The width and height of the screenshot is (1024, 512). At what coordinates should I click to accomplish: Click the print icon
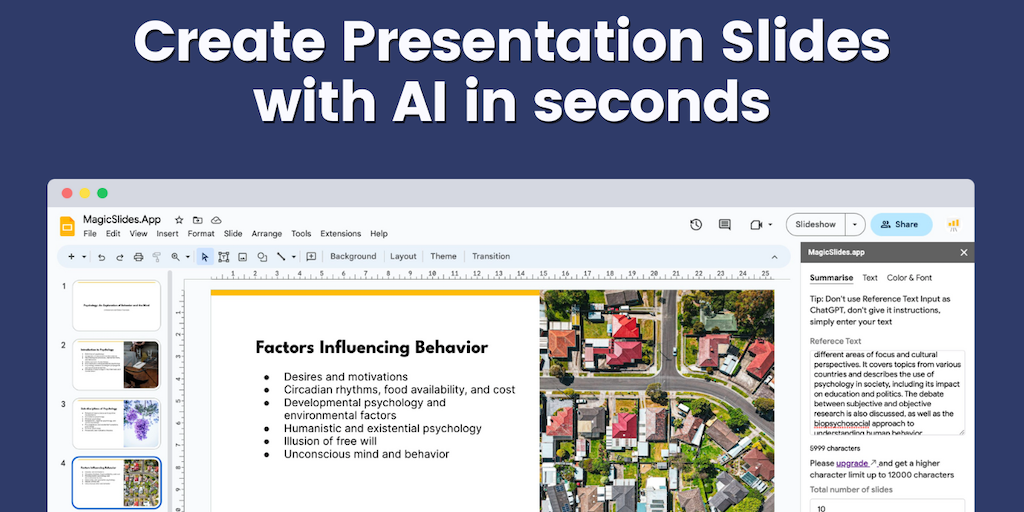click(138, 257)
